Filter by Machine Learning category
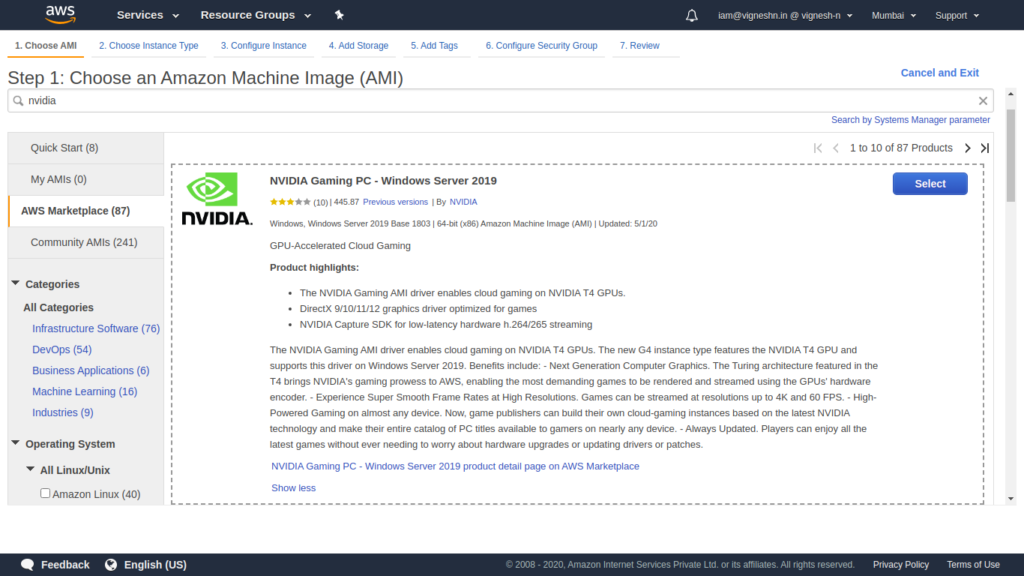The image size is (1024, 576). click(85, 391)
